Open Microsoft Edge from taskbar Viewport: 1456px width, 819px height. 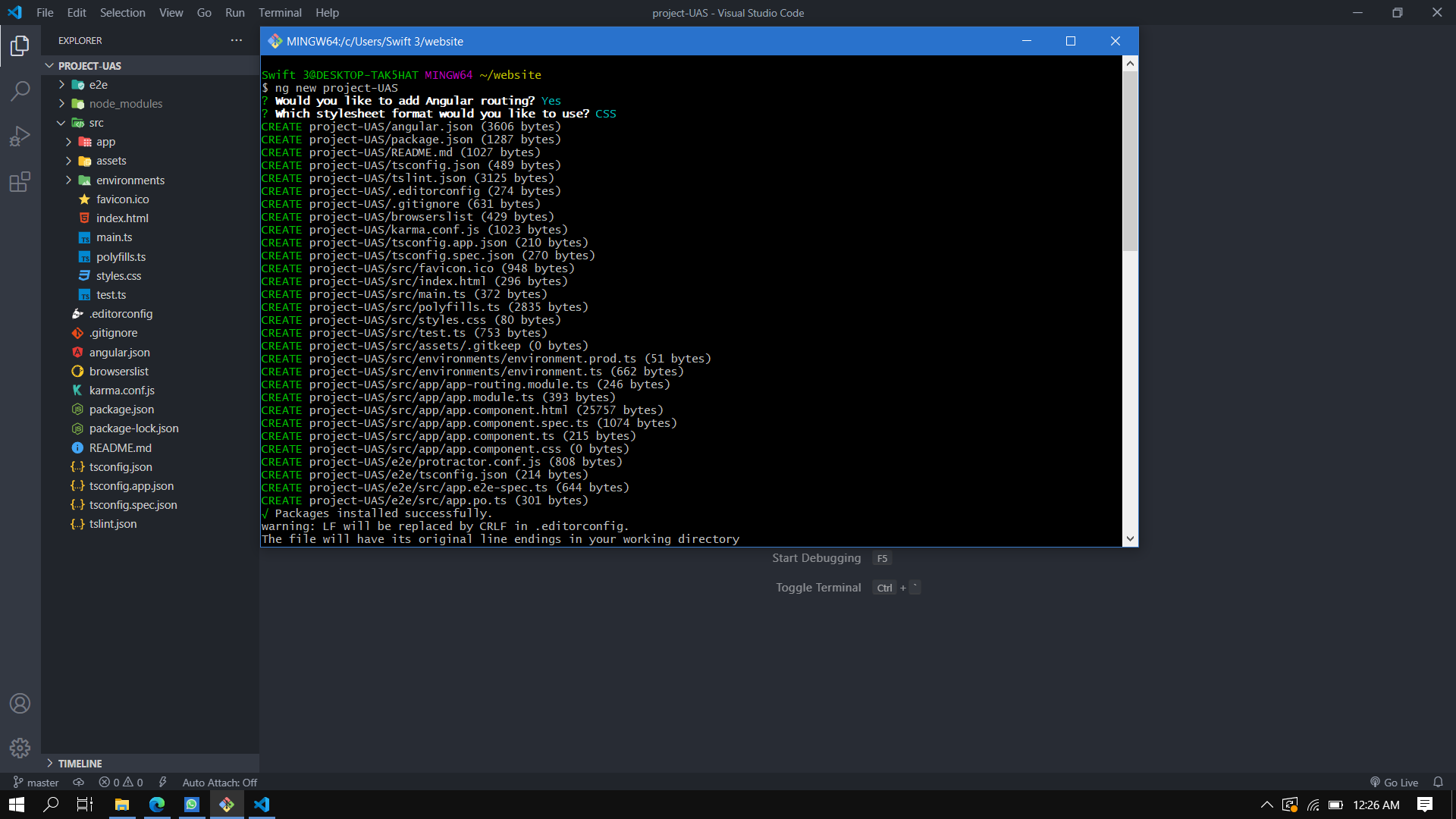pos(157,805)
